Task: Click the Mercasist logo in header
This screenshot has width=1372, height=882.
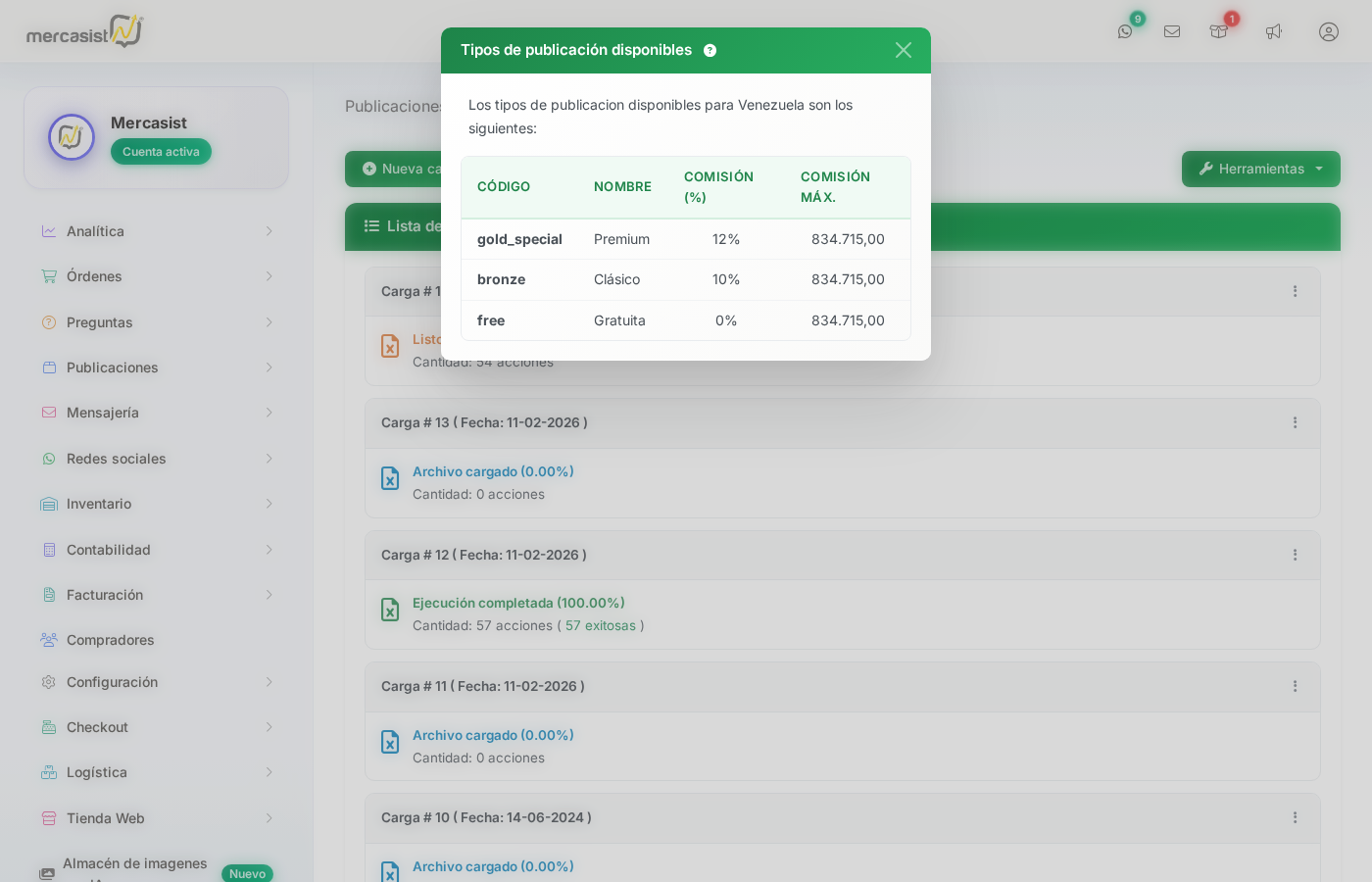Action: 84,31
